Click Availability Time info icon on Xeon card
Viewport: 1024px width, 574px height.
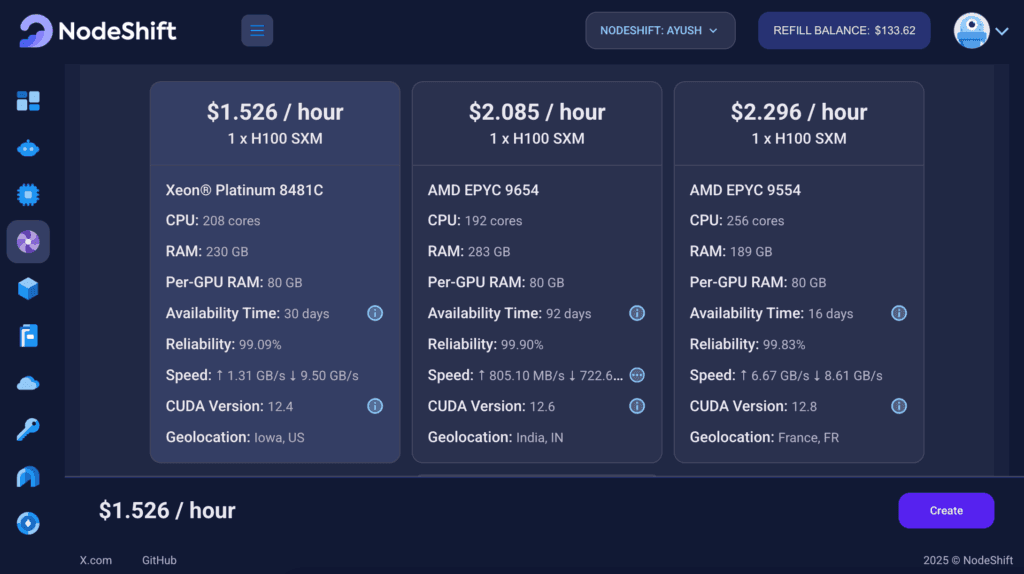[x=375, y=313]
